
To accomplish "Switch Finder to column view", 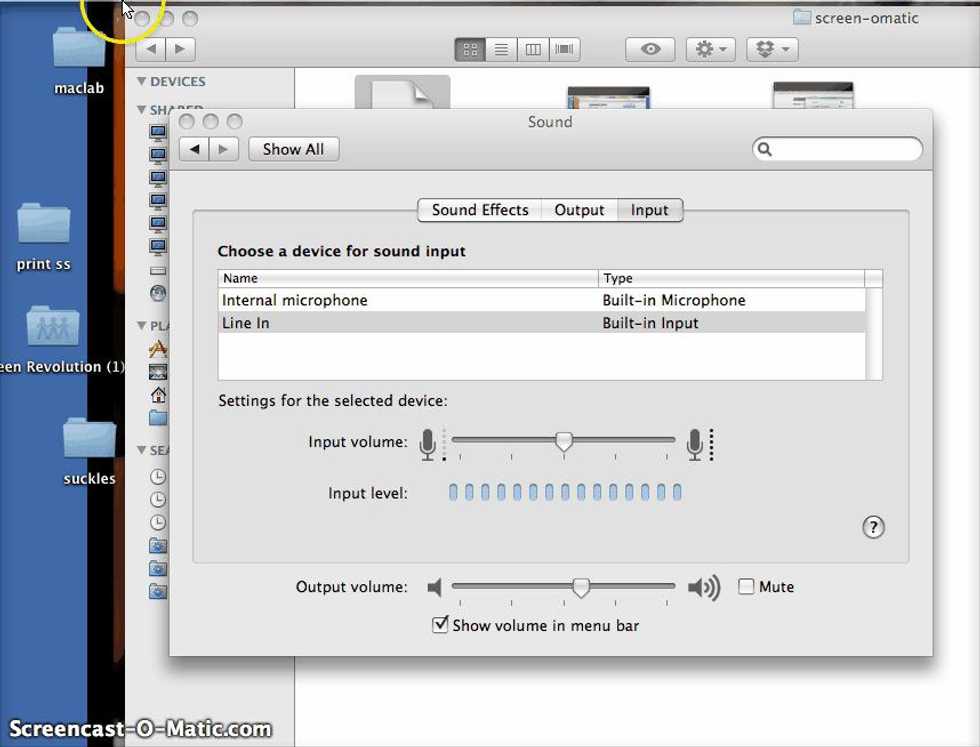I will click(533, 49).
